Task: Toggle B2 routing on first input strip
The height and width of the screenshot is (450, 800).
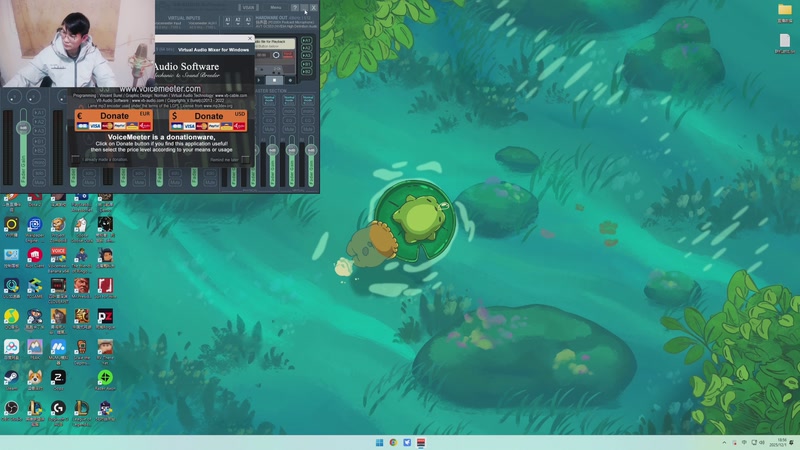Action: pos(39,151)
